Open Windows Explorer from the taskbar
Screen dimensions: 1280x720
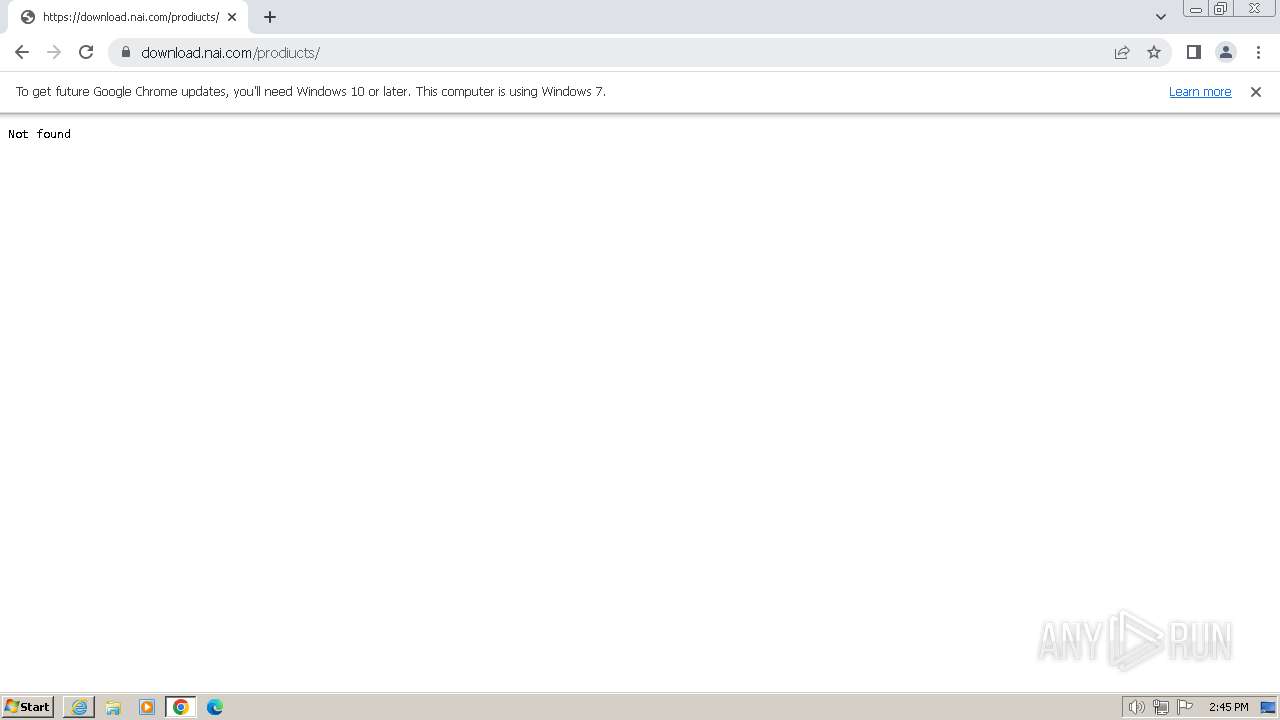pyautogui.click(x=113, y=707)
